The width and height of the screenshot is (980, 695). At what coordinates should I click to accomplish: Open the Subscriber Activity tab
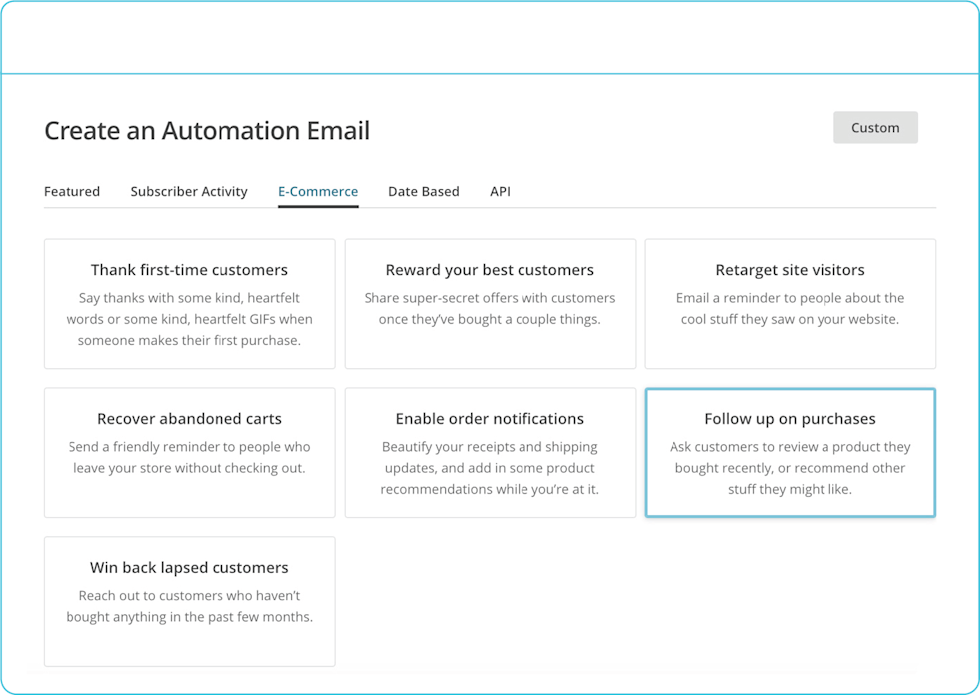coord(189,191)
